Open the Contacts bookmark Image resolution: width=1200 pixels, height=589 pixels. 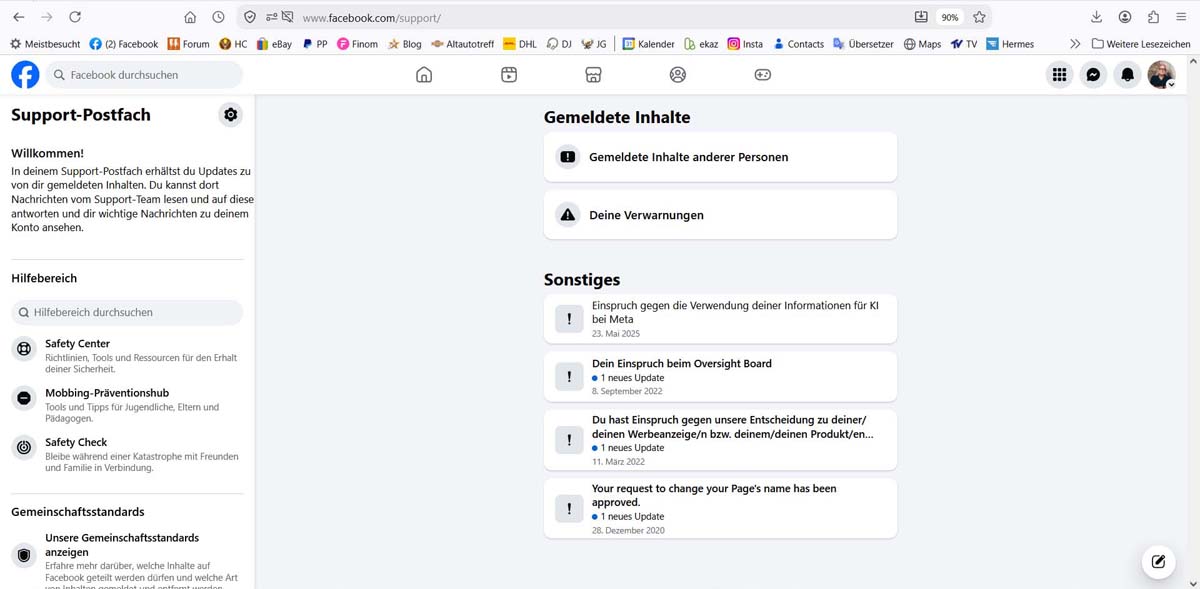tap(798, 44)
